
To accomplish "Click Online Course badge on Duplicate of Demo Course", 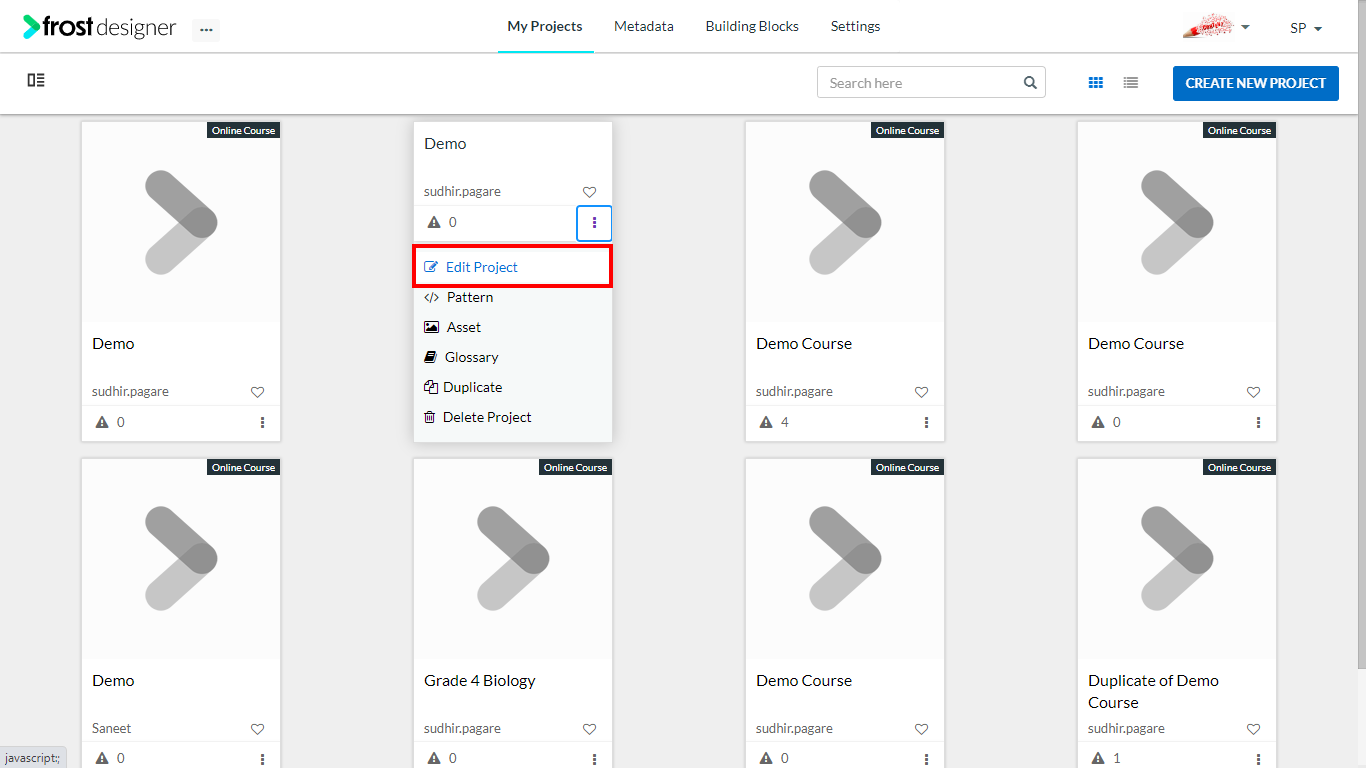I will (1239, 467).
